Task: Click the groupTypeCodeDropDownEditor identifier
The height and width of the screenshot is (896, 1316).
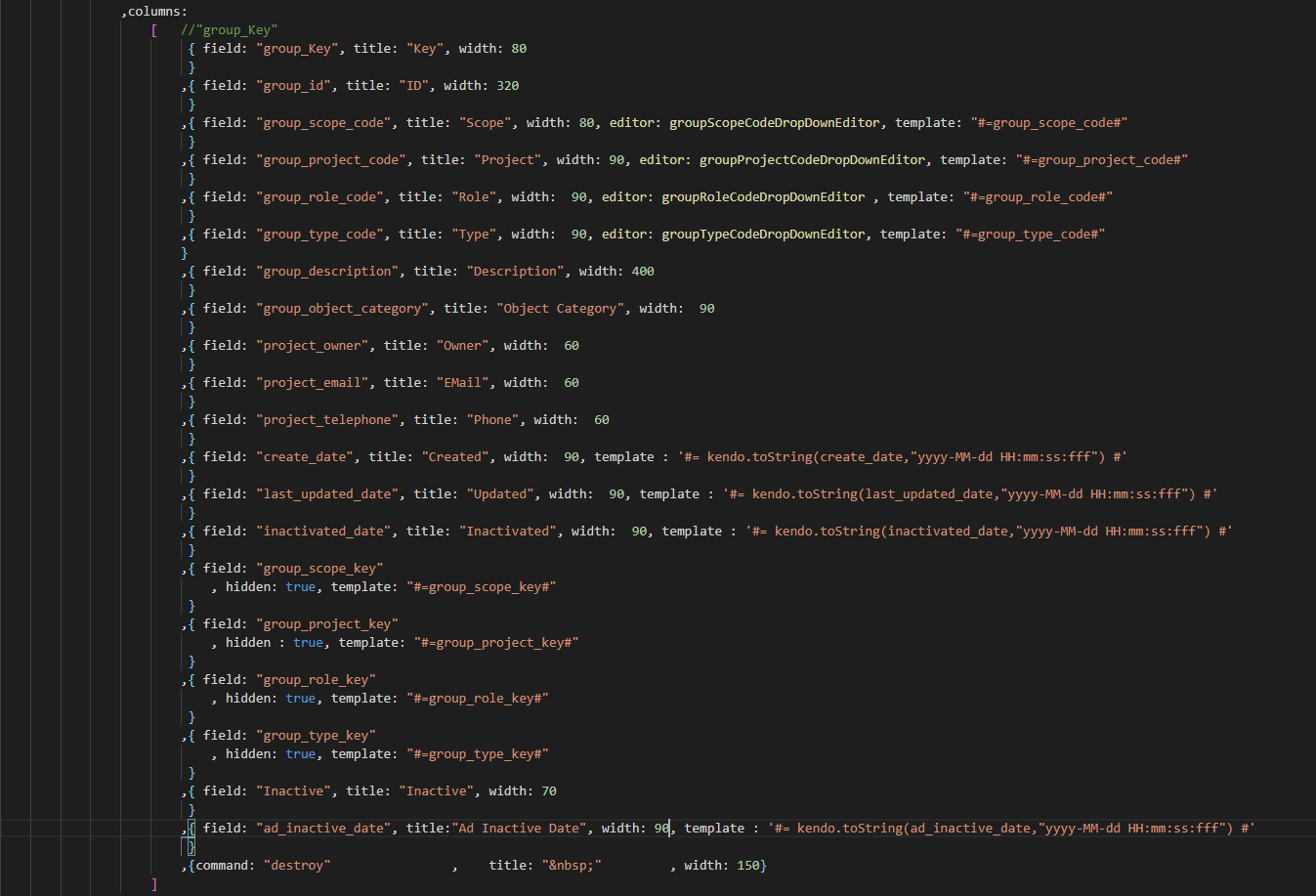Action: (762, 235)
